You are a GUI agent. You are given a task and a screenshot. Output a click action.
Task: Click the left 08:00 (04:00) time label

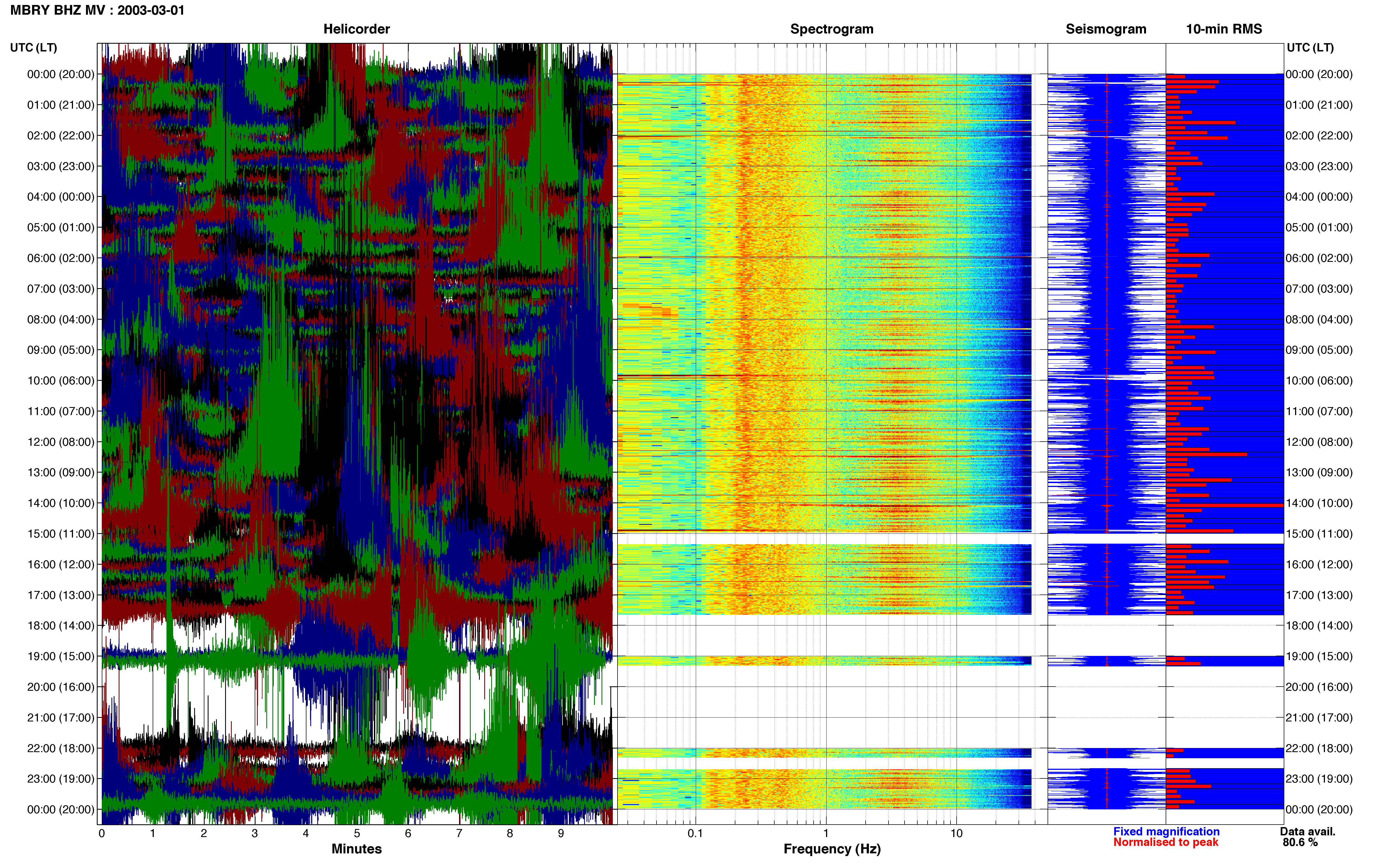[x=61, y=319]
